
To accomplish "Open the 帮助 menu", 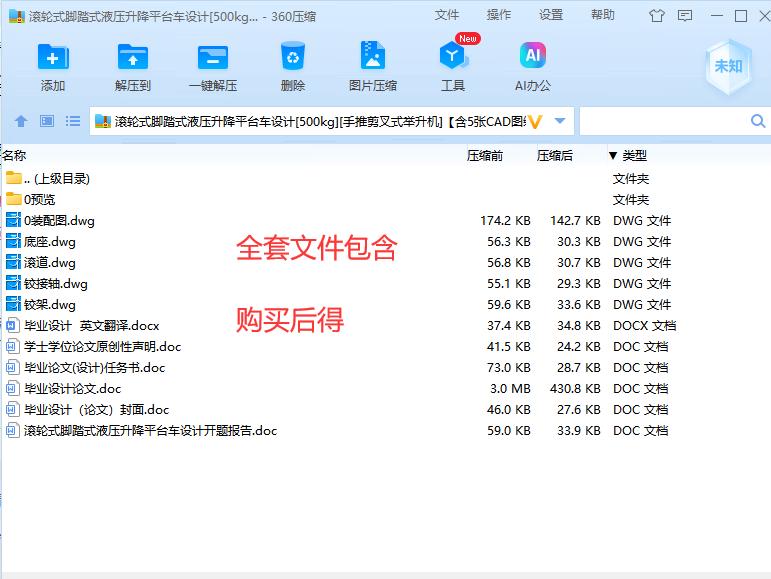I will point(603,15).
